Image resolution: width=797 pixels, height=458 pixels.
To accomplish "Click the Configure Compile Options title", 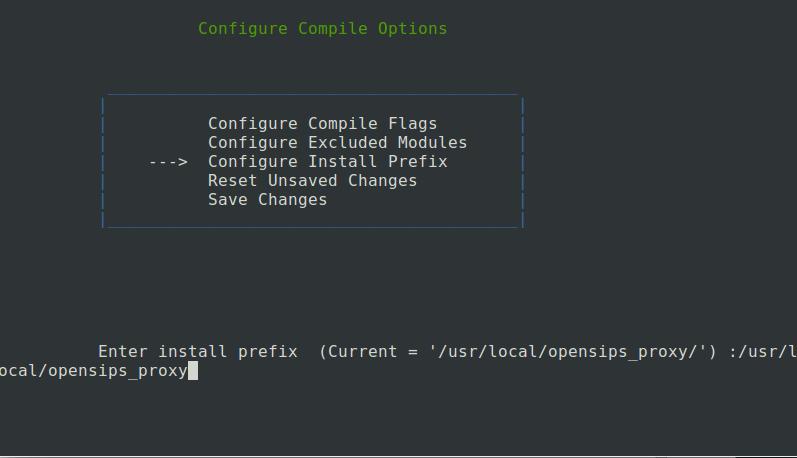I will (x=323, y=28).
